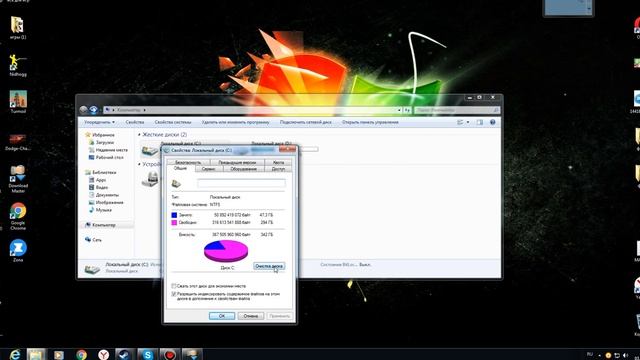The width and height of the screenshot is (640, 360).
Task: Open Explorer help question-mark icon
Action: [493, 122]
